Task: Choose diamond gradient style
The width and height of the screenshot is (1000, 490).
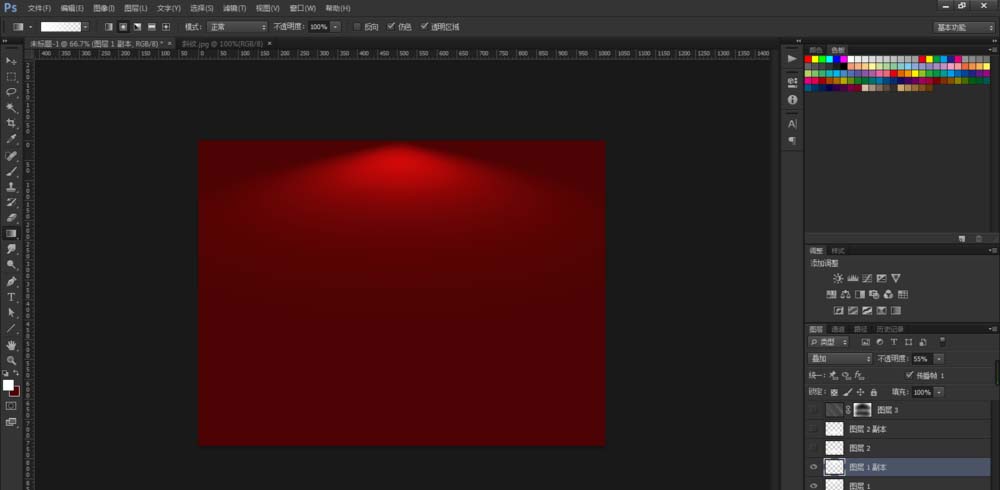Action: [166, 27]
